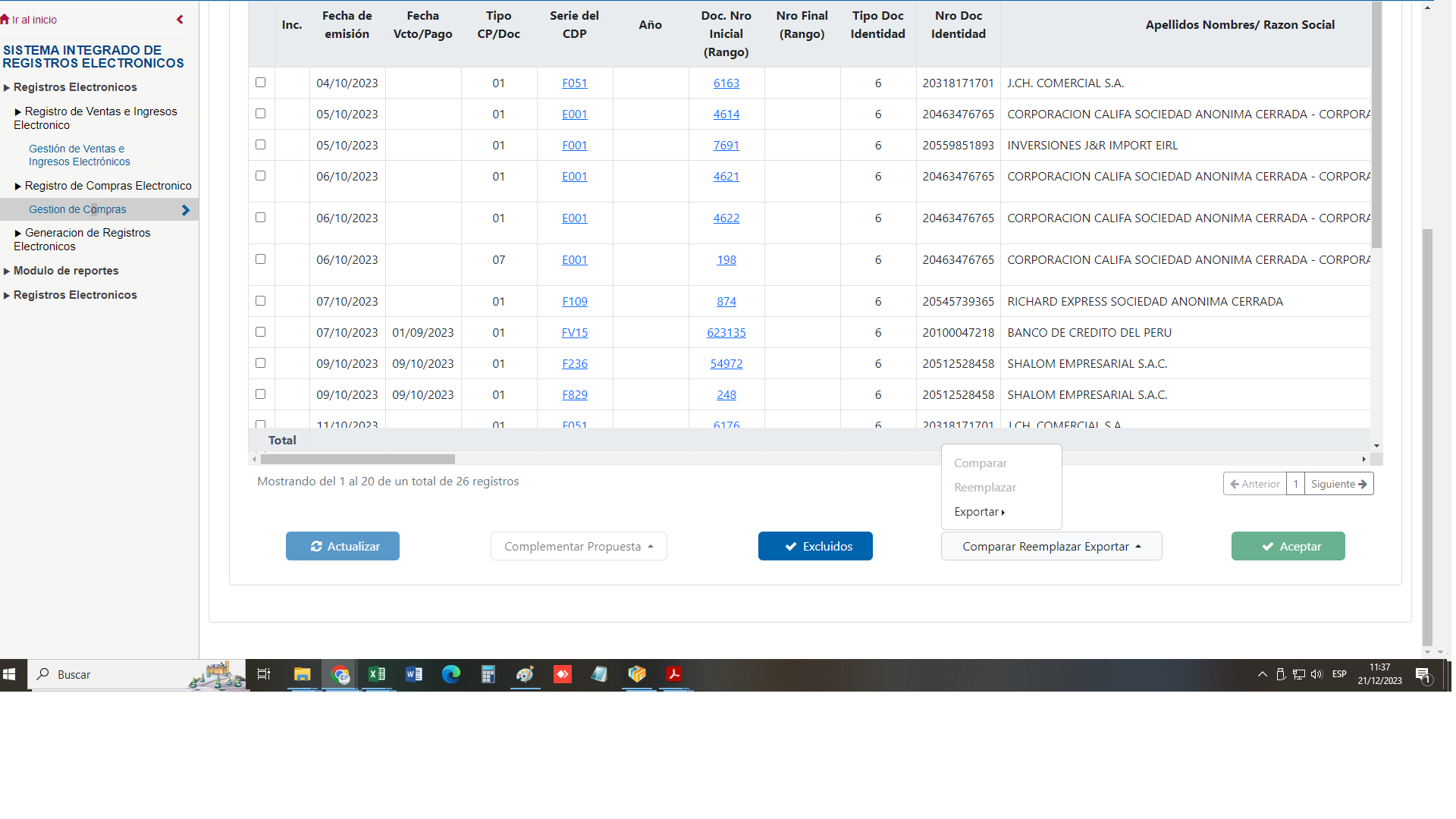Open document number link 623135

coord(726,332)
